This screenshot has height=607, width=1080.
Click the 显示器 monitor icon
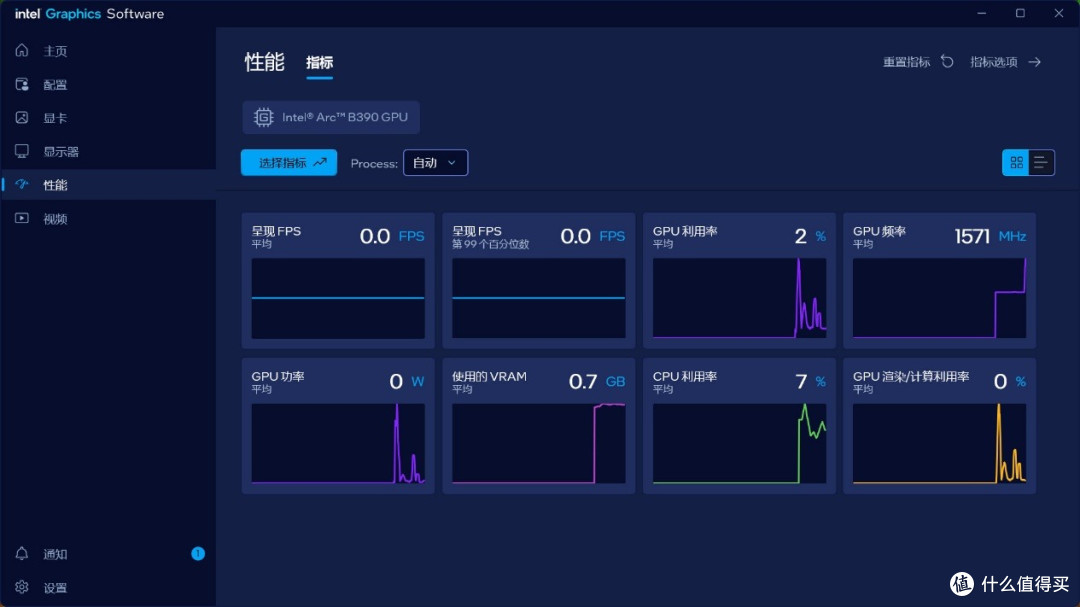click(22, 151)
